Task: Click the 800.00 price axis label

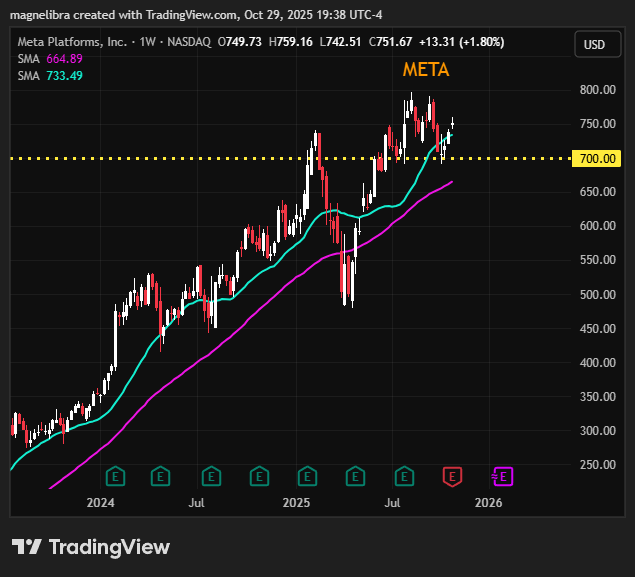Action: (x=597, y=89)
